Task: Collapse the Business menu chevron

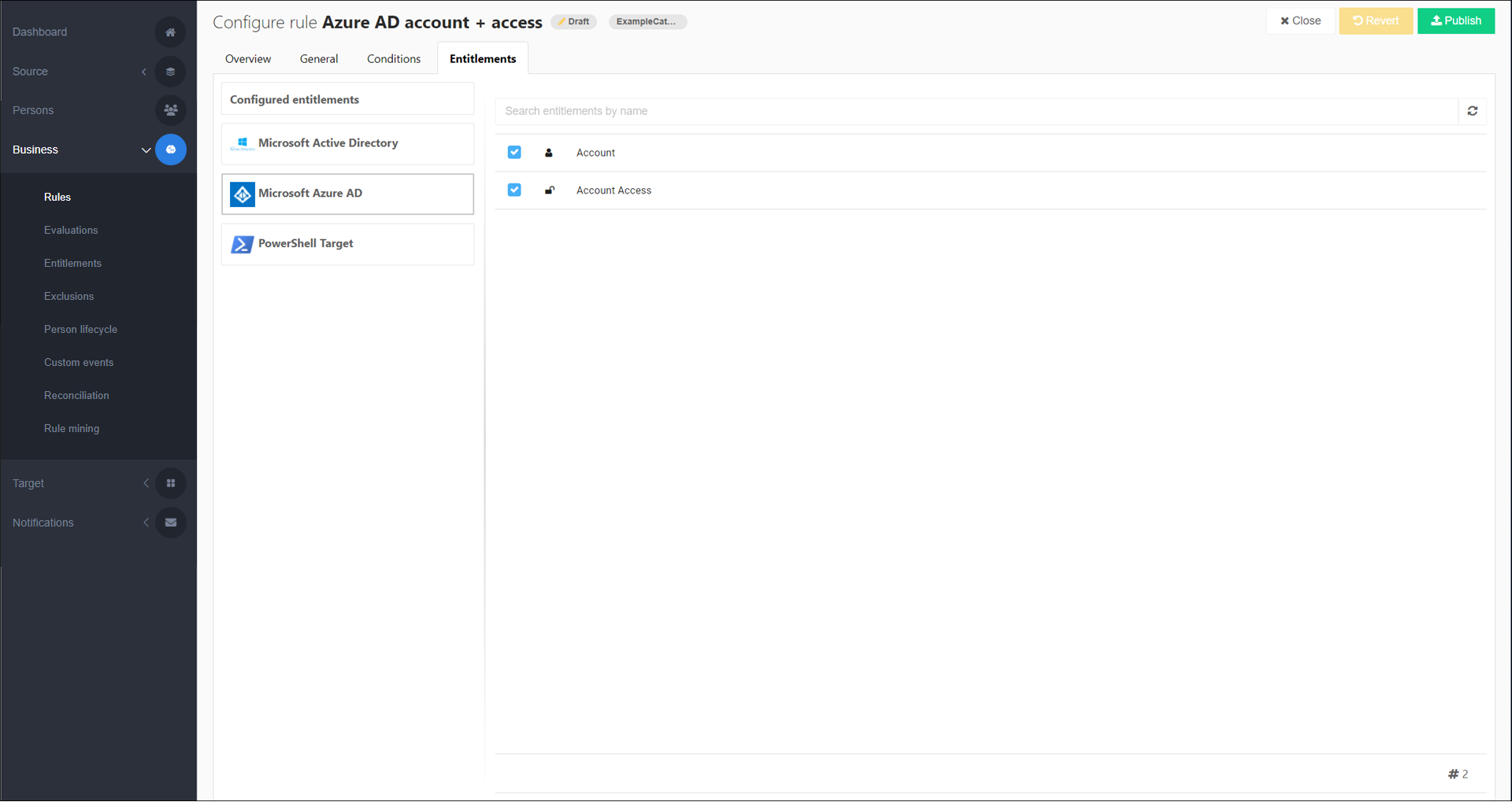Action: coord(146,150)
